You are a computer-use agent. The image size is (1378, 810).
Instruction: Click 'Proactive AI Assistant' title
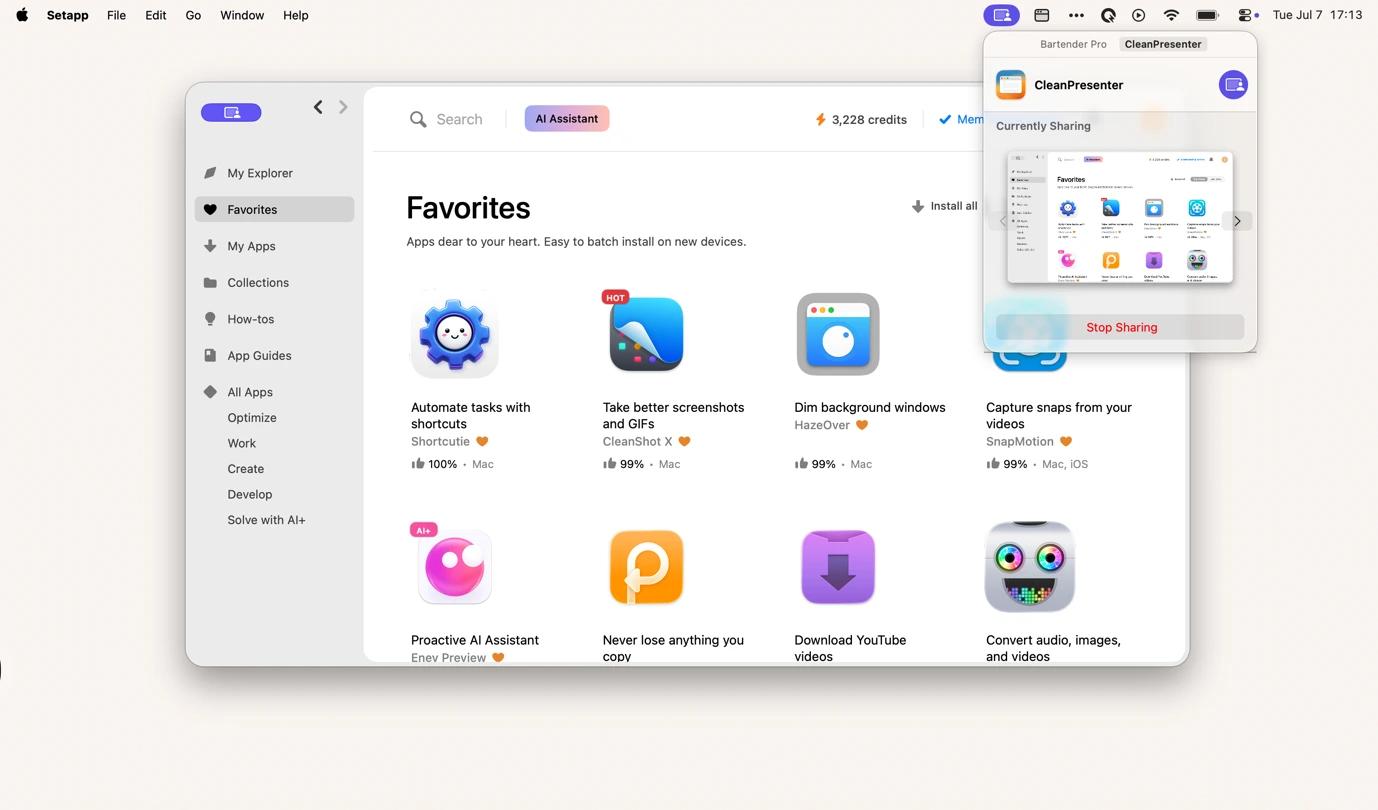click(x=475, y=640)
